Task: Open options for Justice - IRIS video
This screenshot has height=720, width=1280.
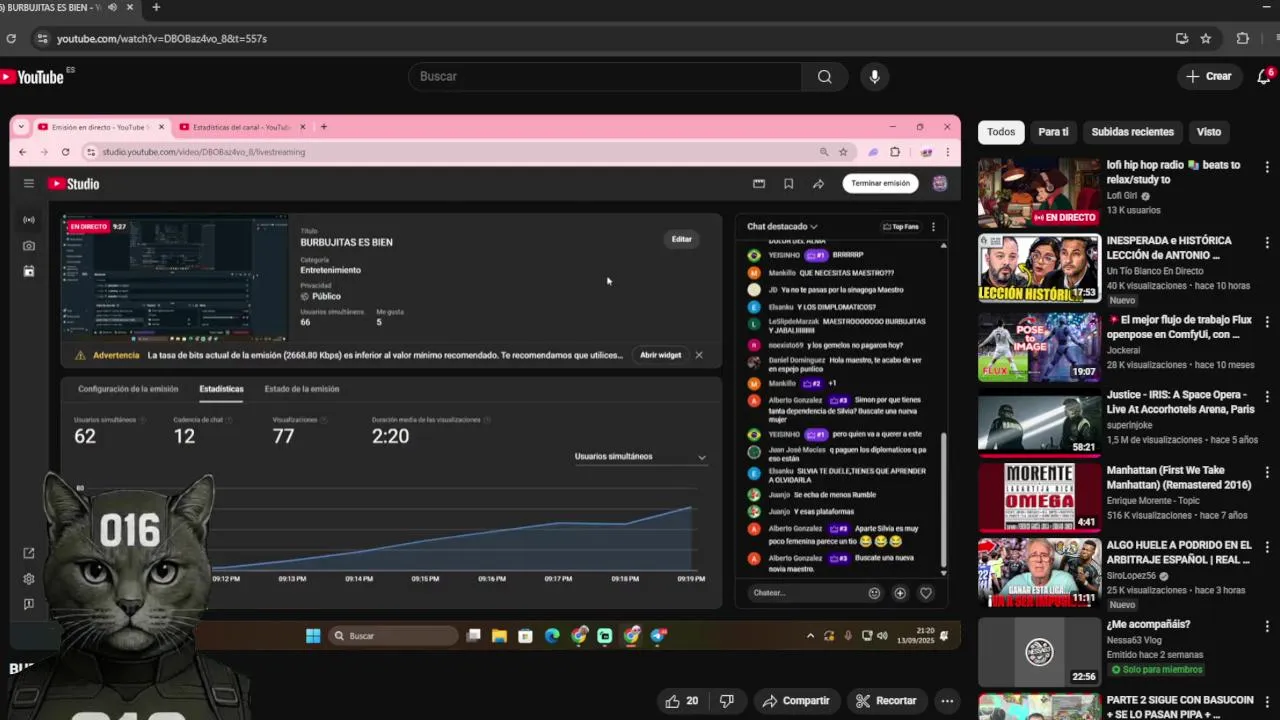Action: [x=1267, y=397]
